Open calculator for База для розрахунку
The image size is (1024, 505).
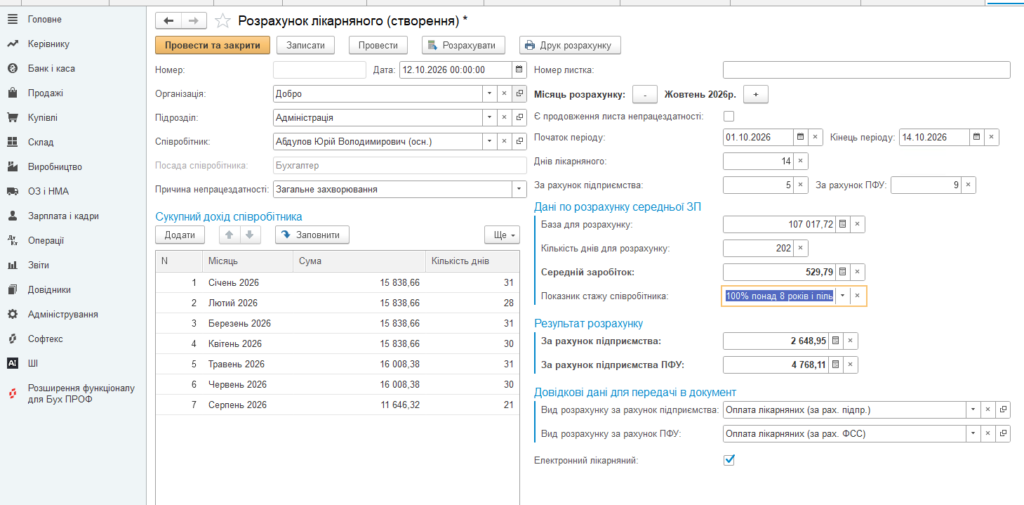click(842, 224)
